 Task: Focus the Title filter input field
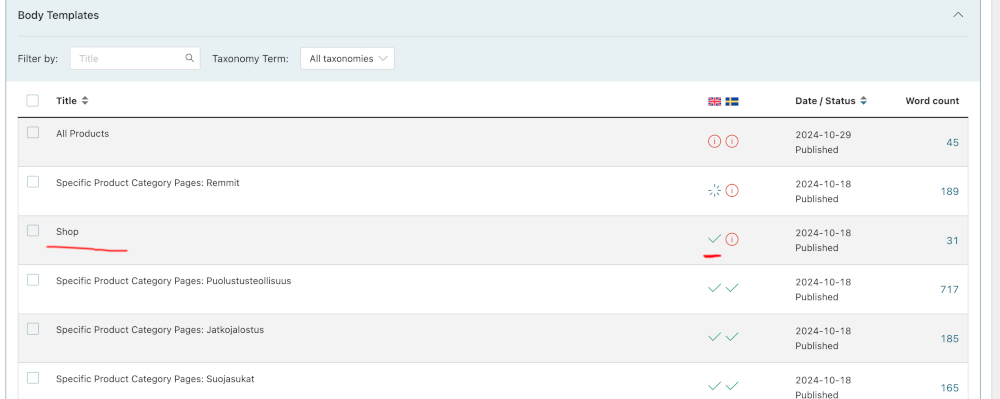(x=135, y=58)
